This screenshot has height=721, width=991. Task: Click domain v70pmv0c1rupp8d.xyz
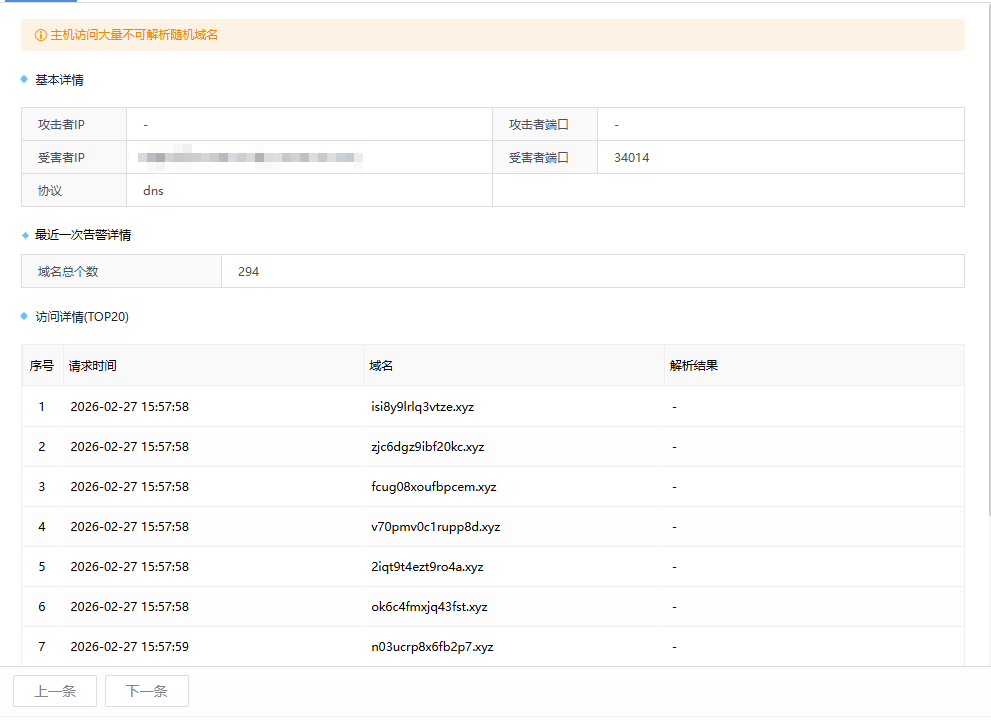point(435,527)
